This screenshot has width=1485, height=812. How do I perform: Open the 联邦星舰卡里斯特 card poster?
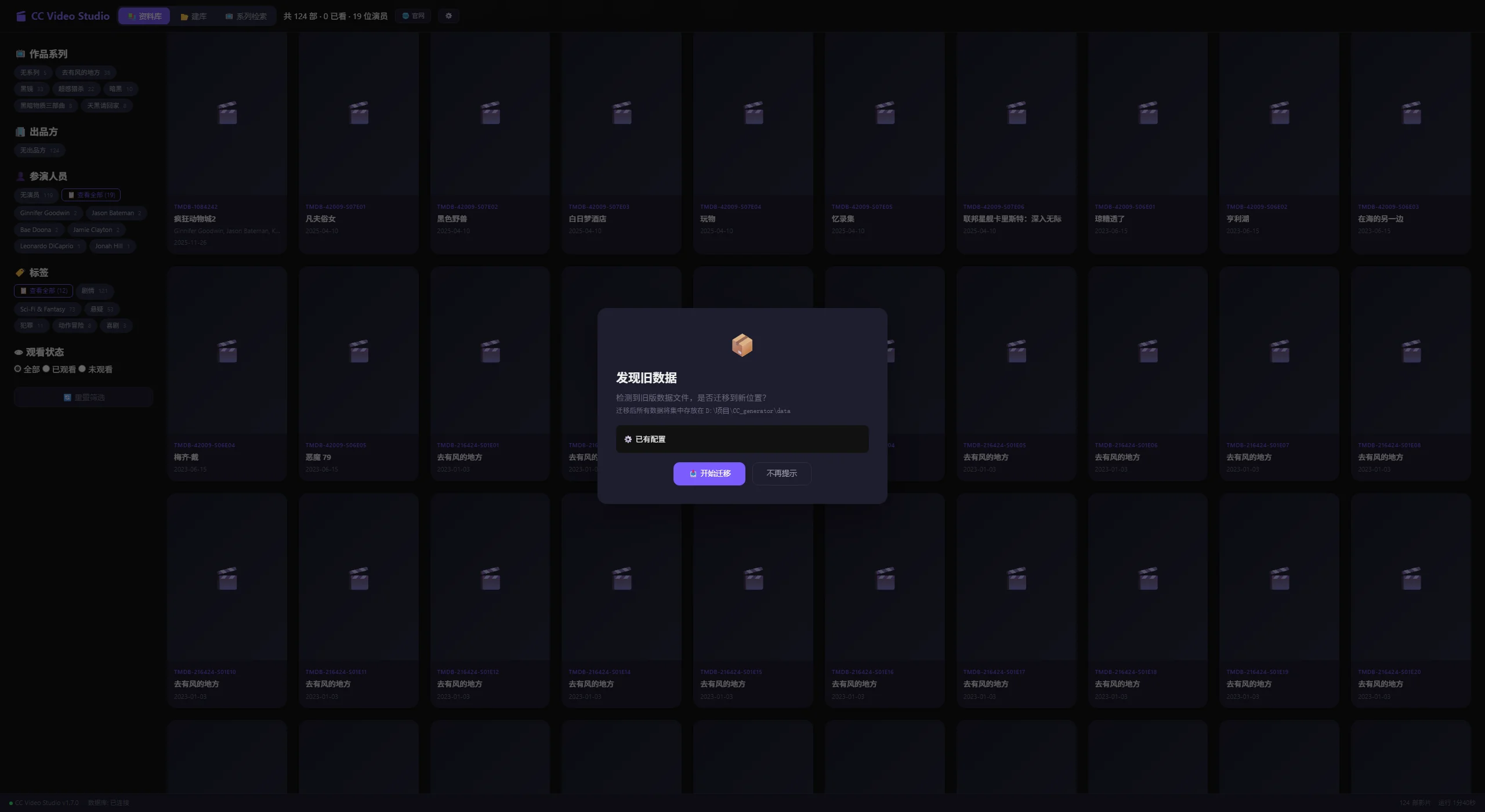[x=1016, y=114]
